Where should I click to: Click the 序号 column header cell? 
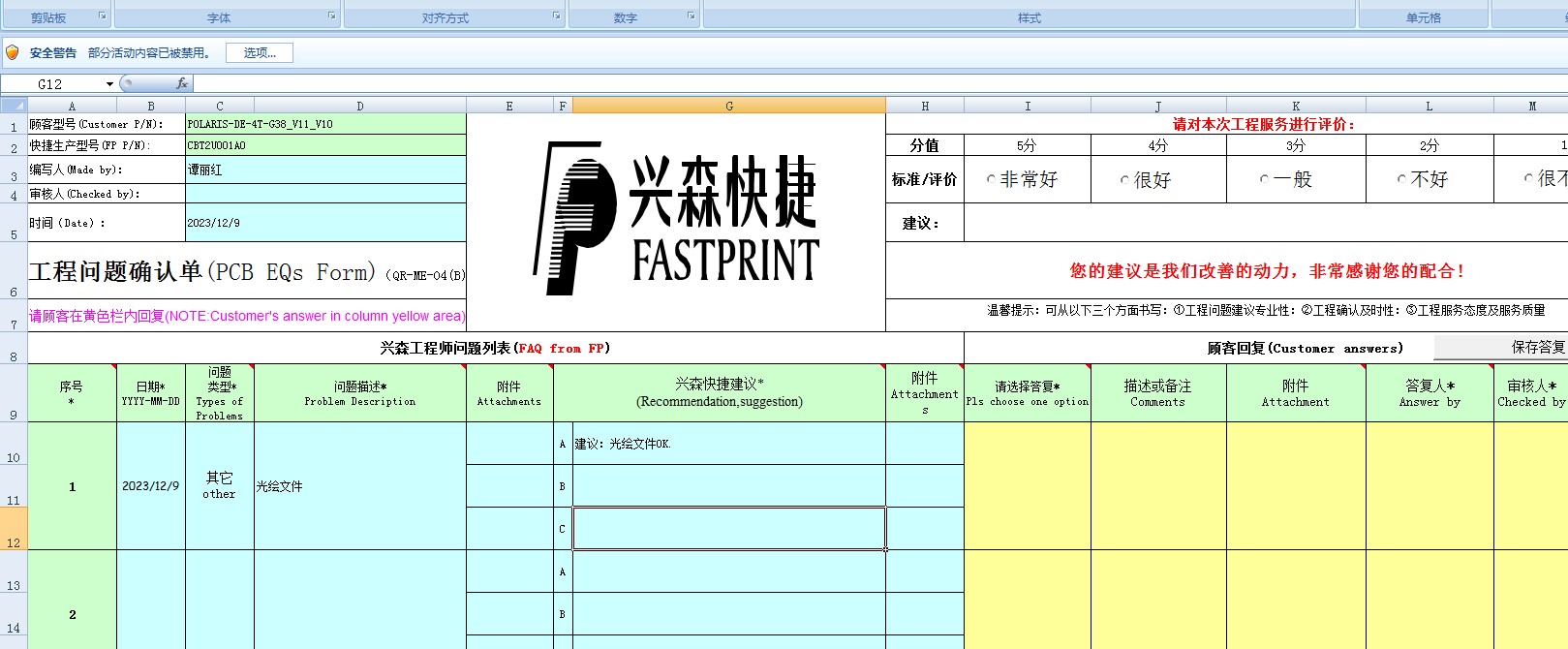72,393
